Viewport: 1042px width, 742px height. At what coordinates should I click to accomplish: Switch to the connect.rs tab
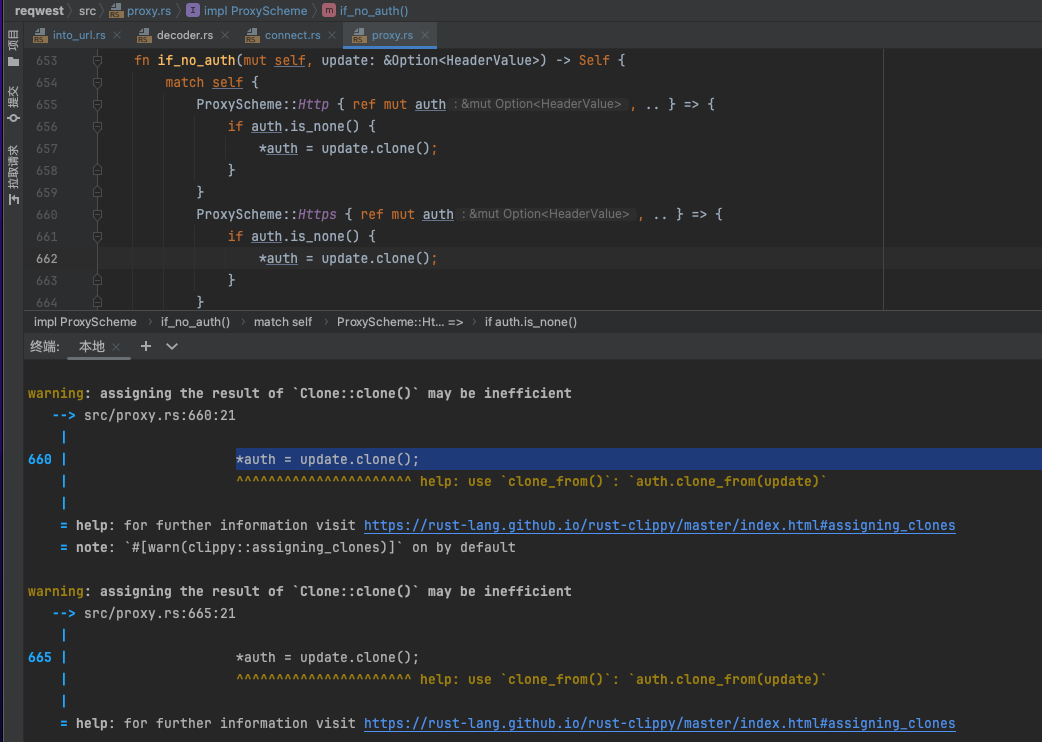292,35
